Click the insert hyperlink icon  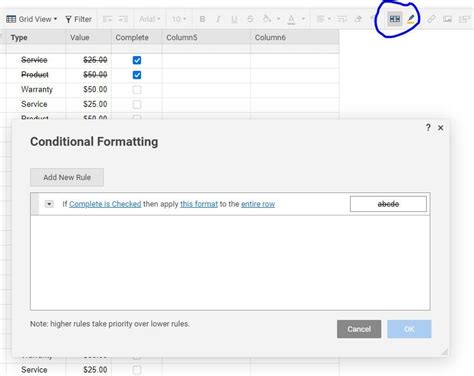pyautogui.click(x=431, y=19)
